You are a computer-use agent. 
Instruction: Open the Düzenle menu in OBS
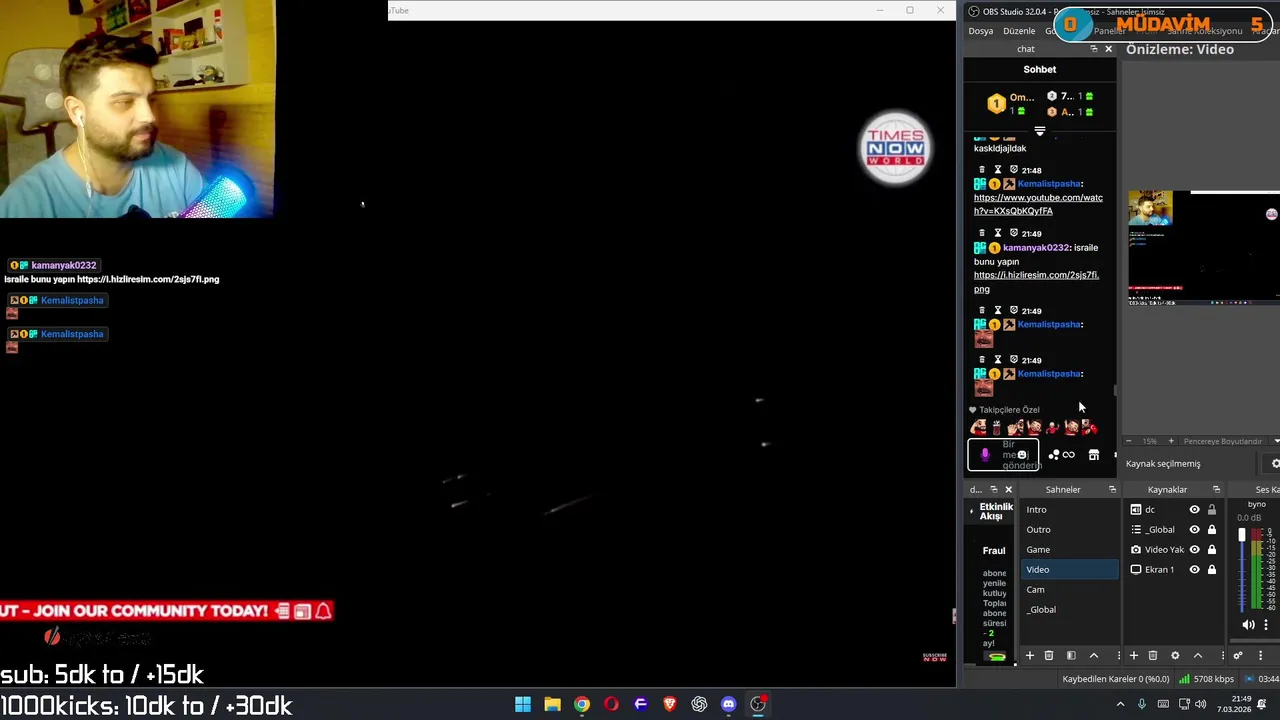pos(1019,31)
